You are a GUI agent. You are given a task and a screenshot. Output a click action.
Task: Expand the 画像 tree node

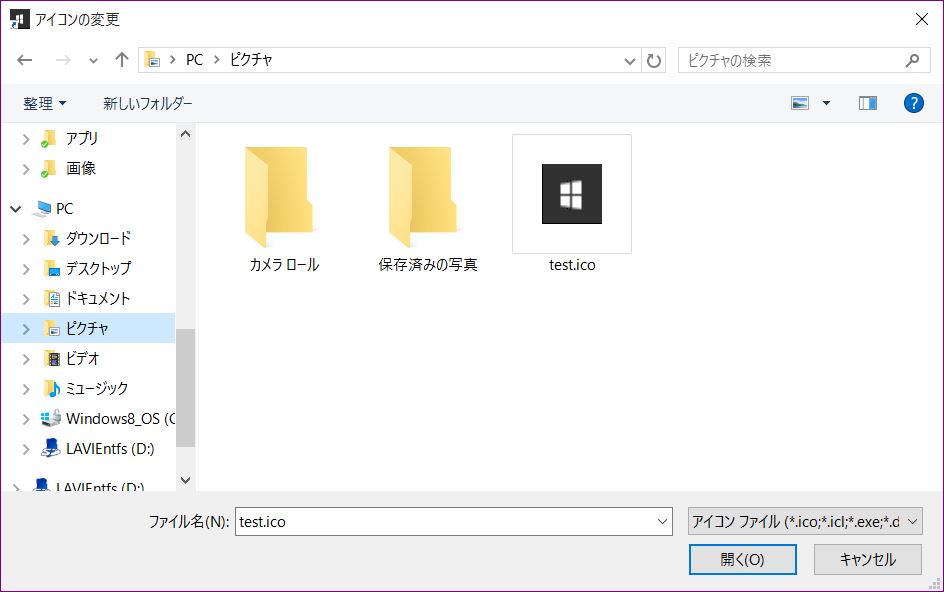(x=26, y=169)
